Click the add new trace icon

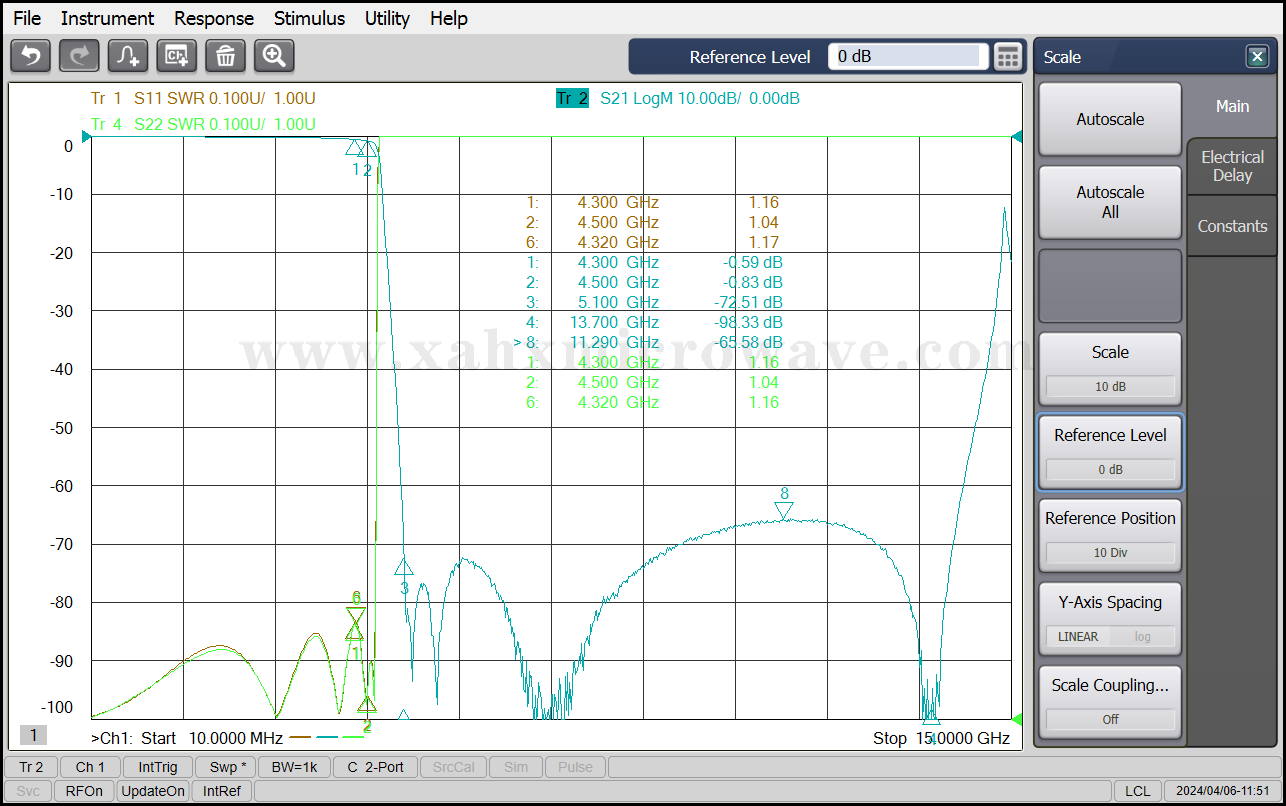(128, 56)
